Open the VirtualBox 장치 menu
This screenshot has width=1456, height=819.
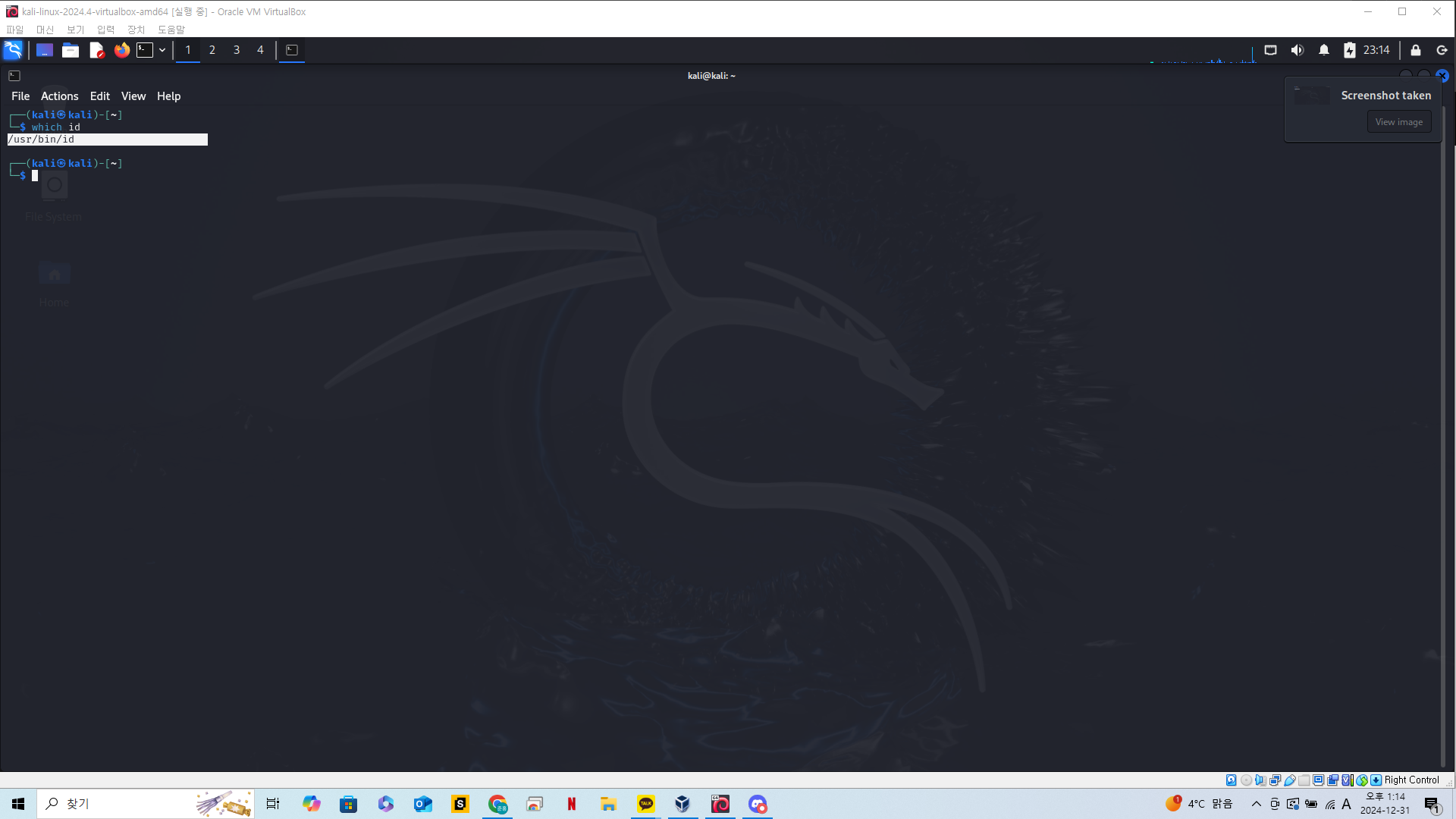(x=136, y=30)
